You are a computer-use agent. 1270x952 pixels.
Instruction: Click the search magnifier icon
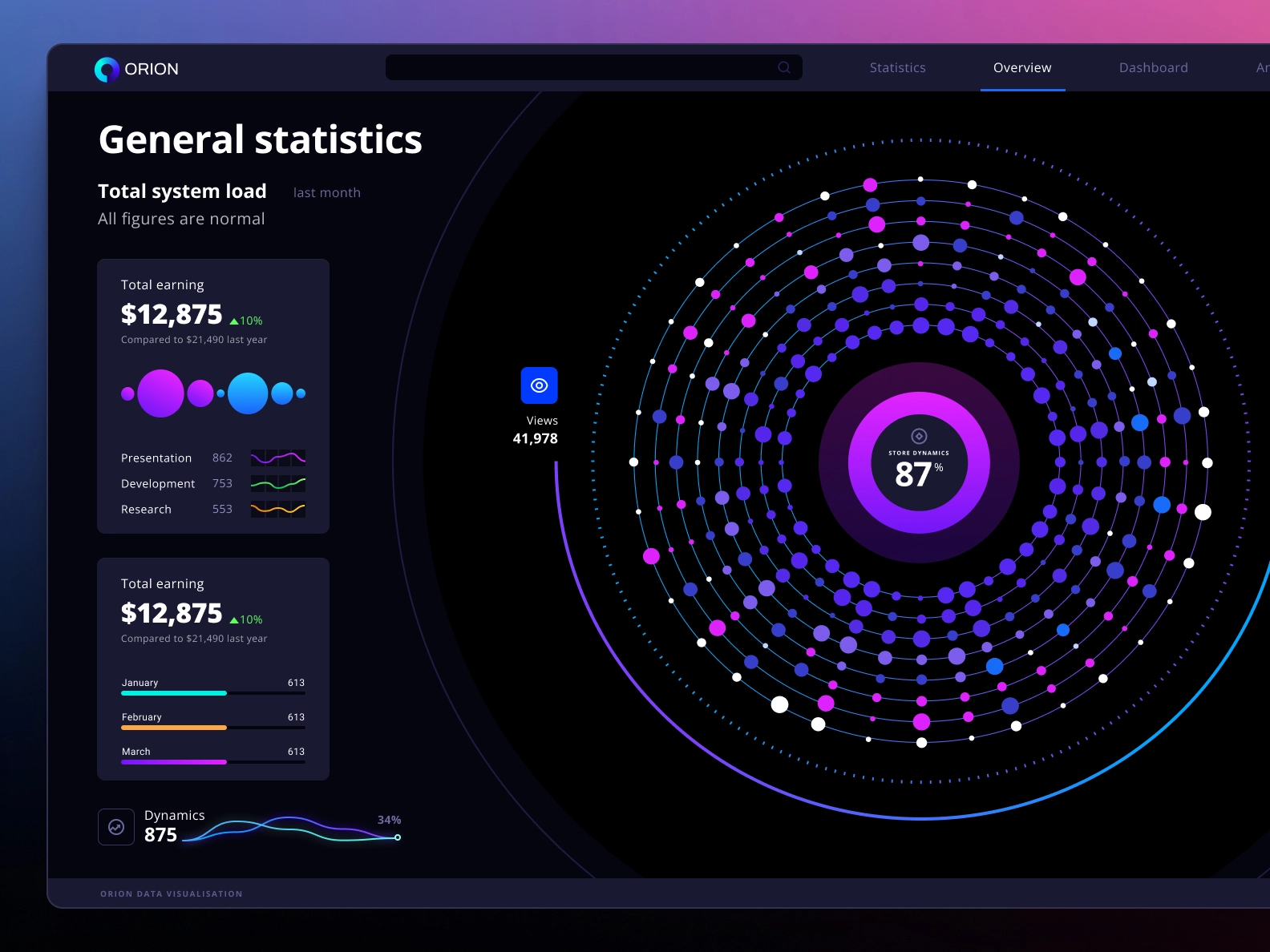coord(784,68)
